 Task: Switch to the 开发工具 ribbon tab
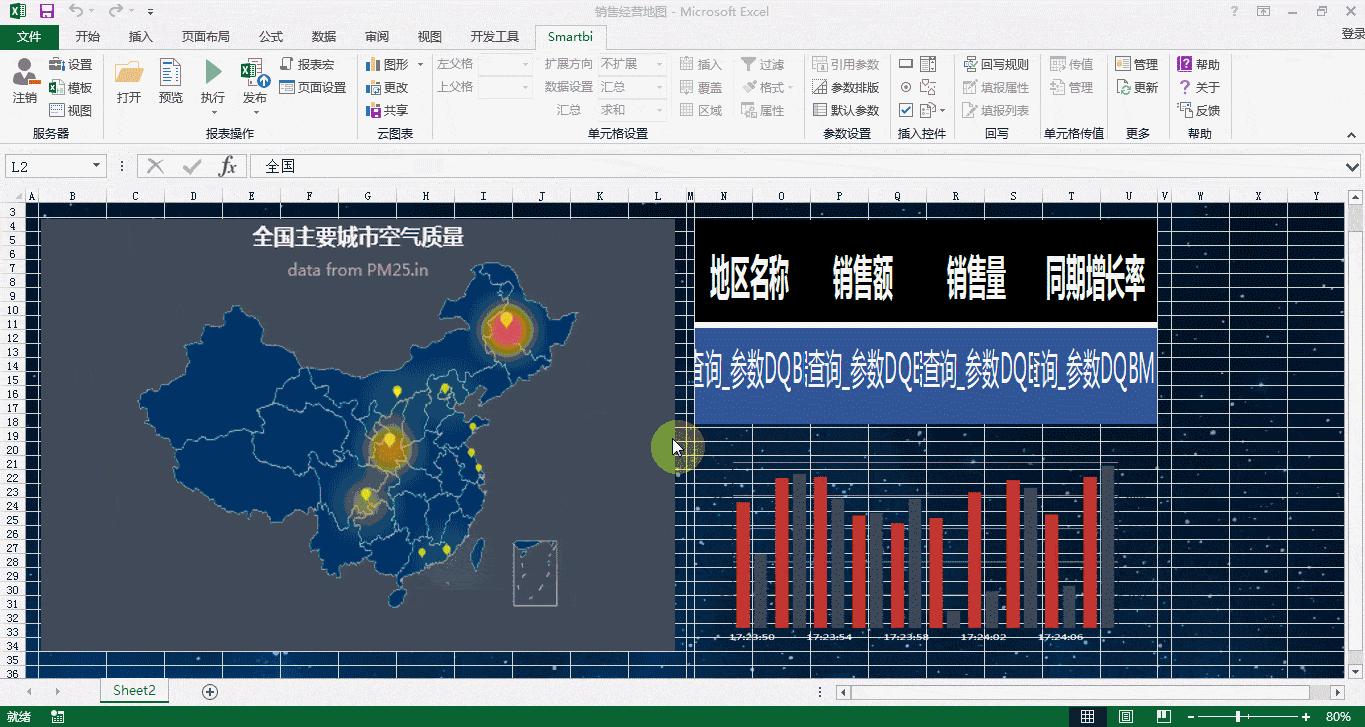[x=493, y=35]
